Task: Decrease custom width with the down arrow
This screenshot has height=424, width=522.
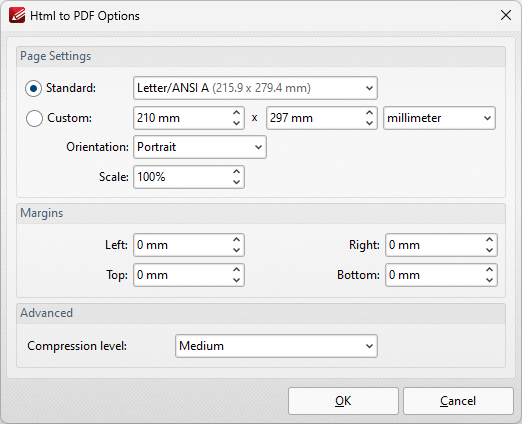Action: coord(236,123)
